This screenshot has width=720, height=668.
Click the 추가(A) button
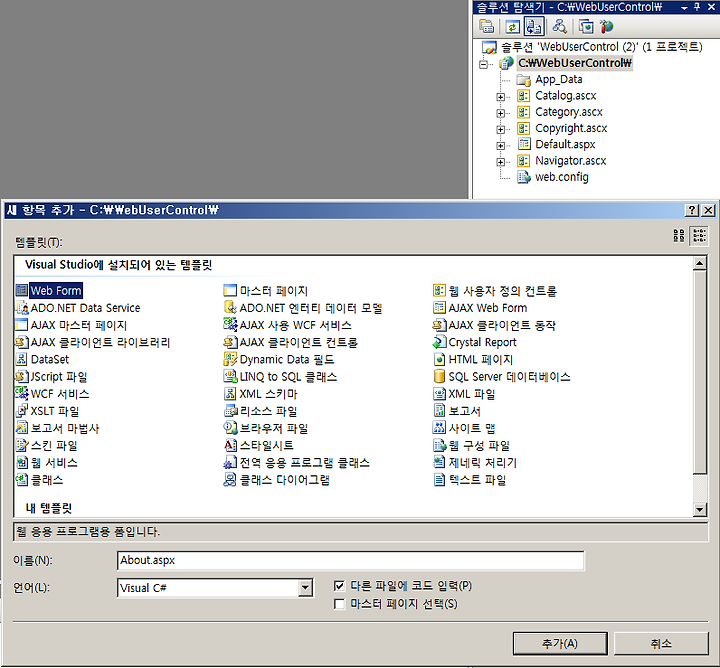pos(560,643)
